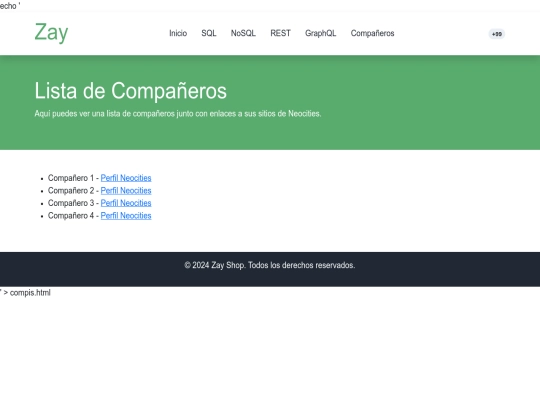Open Perfil Neocities link for Compañero 1
Viewport: 540px width, 405px height.
pos(126,178)
